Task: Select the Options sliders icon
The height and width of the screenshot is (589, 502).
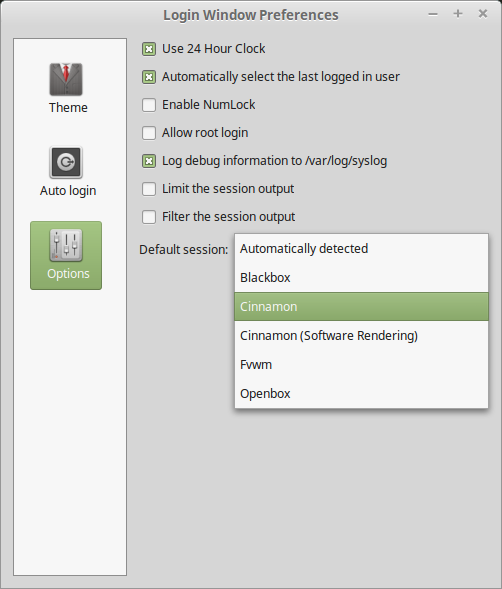Action: (66, 245)
